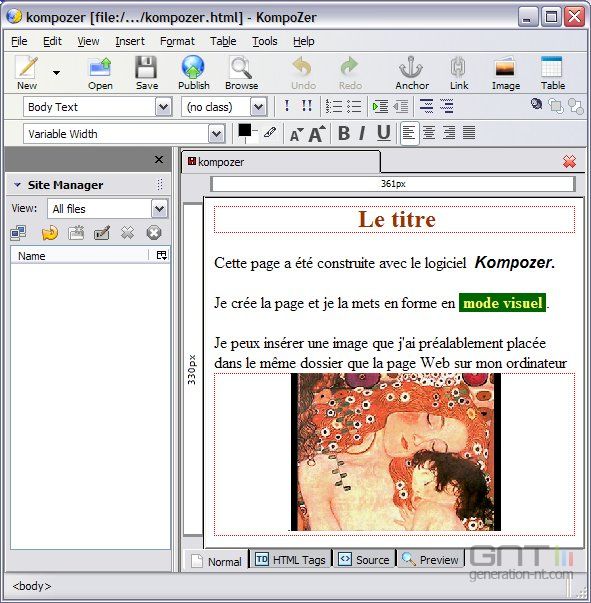
Task: Switch to Preview view mode
Action: click(430, 560)
